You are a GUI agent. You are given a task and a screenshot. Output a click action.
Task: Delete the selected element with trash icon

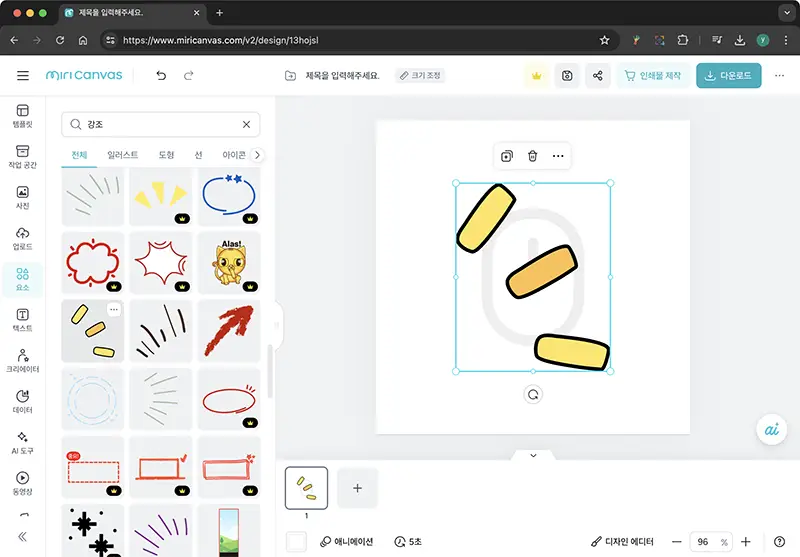[533, 156]
